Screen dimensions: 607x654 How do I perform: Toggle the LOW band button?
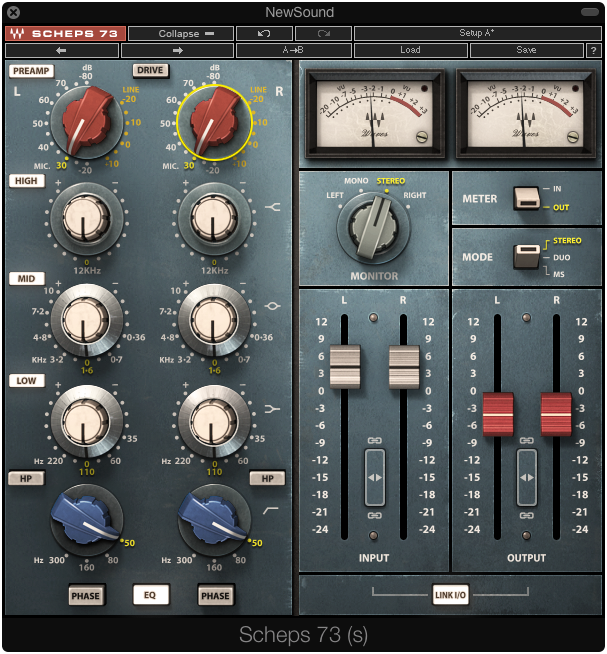[x=26, y=380]
